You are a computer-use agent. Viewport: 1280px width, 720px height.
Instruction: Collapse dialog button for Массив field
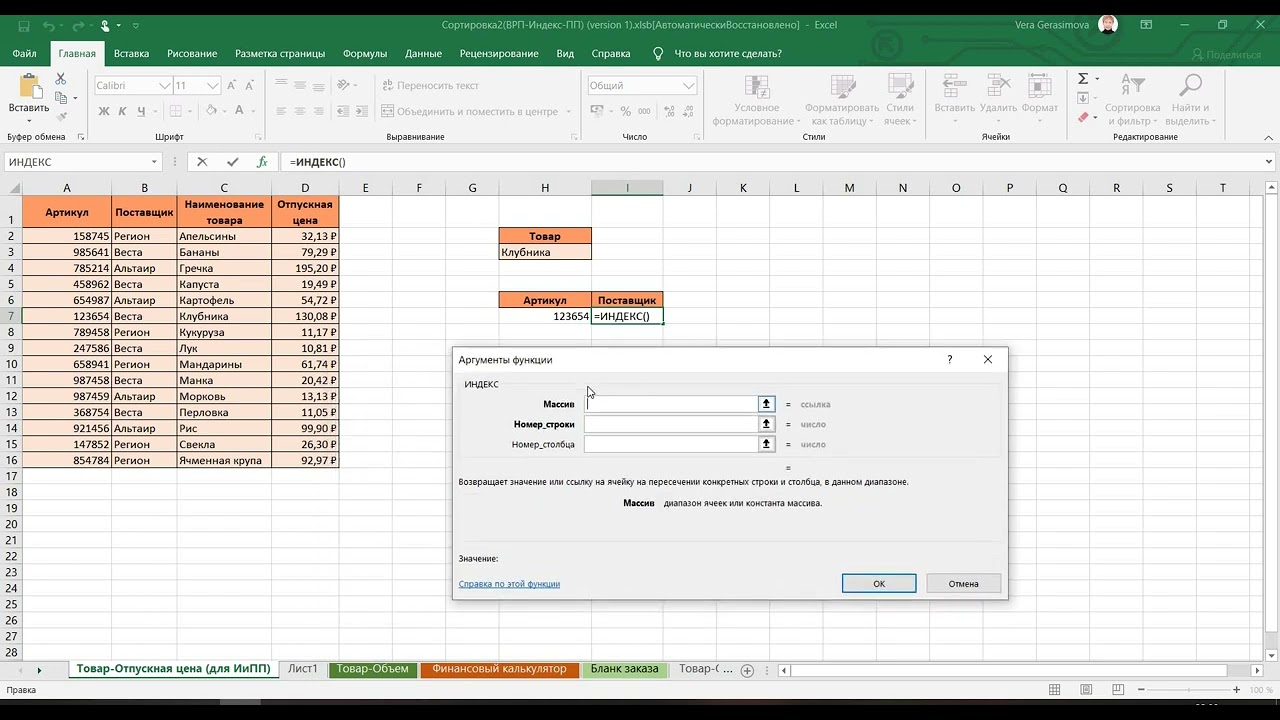tap(766, 404)
